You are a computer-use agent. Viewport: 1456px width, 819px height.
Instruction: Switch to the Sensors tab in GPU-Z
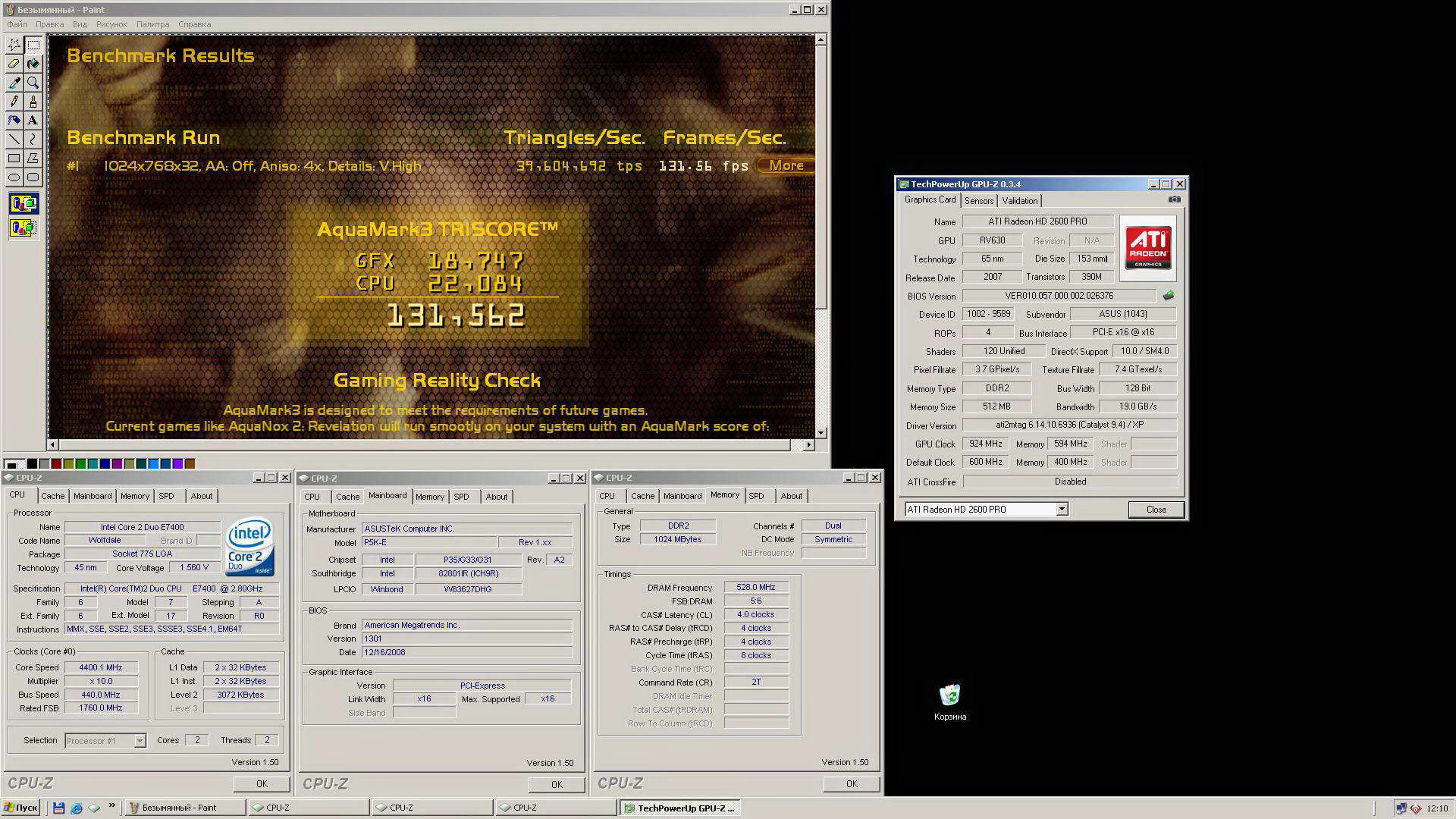tap(979, 201)
